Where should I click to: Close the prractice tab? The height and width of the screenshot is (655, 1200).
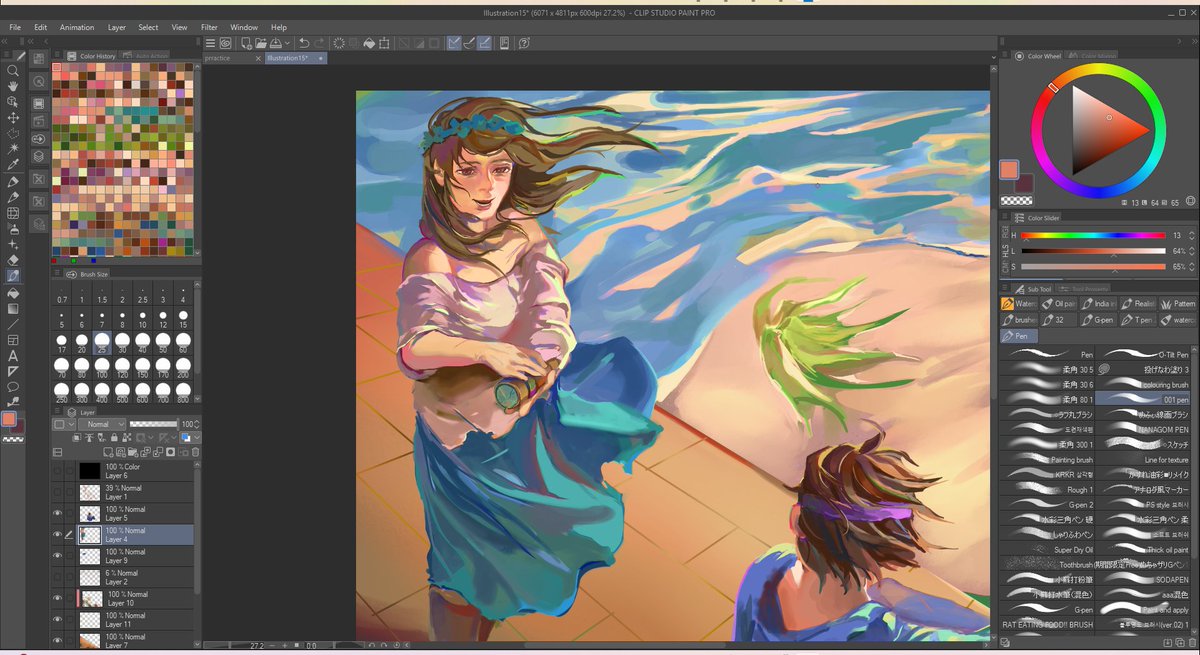[257, 58]
